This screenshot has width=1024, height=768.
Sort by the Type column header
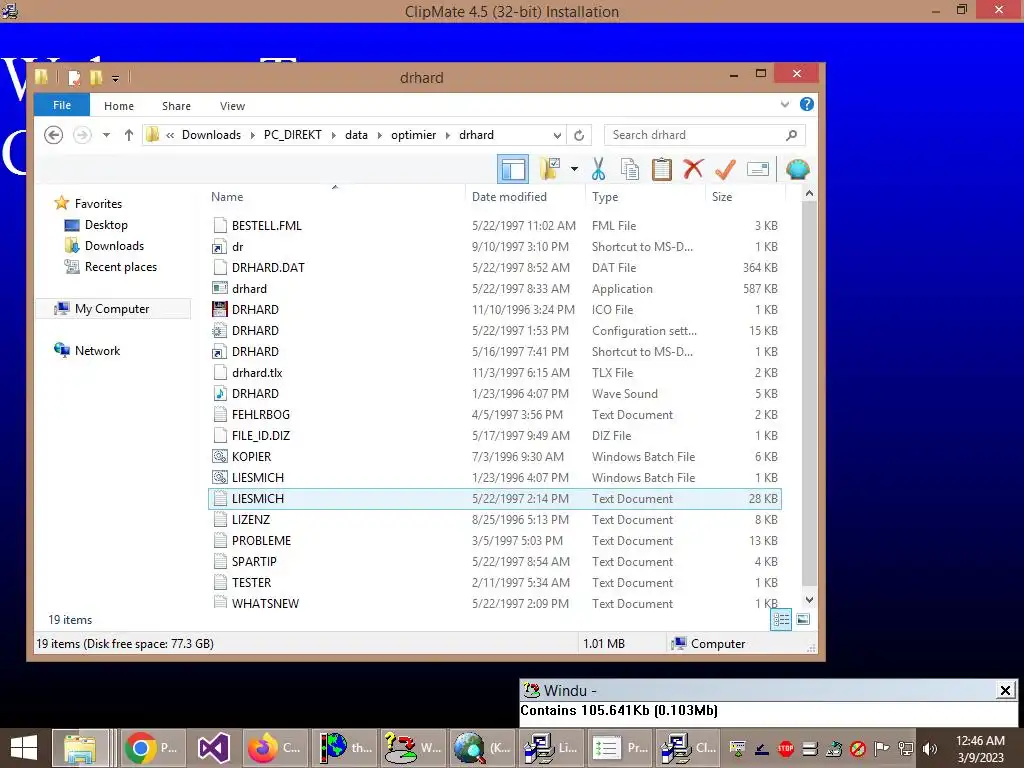(x=605, y=197)
